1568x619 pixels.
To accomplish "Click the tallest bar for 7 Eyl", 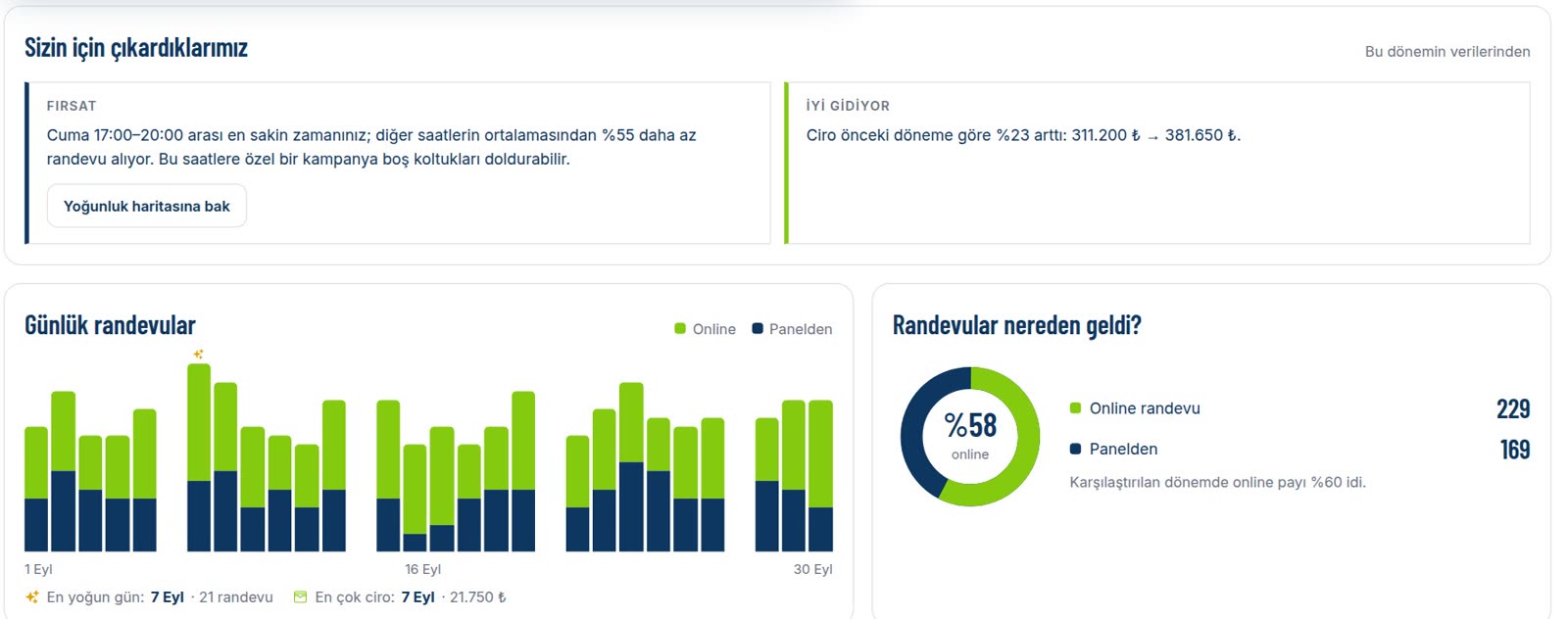I will point(199,457).
